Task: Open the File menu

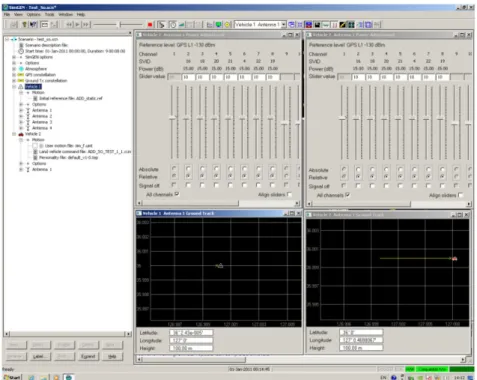Action: (x=7, y=14)
